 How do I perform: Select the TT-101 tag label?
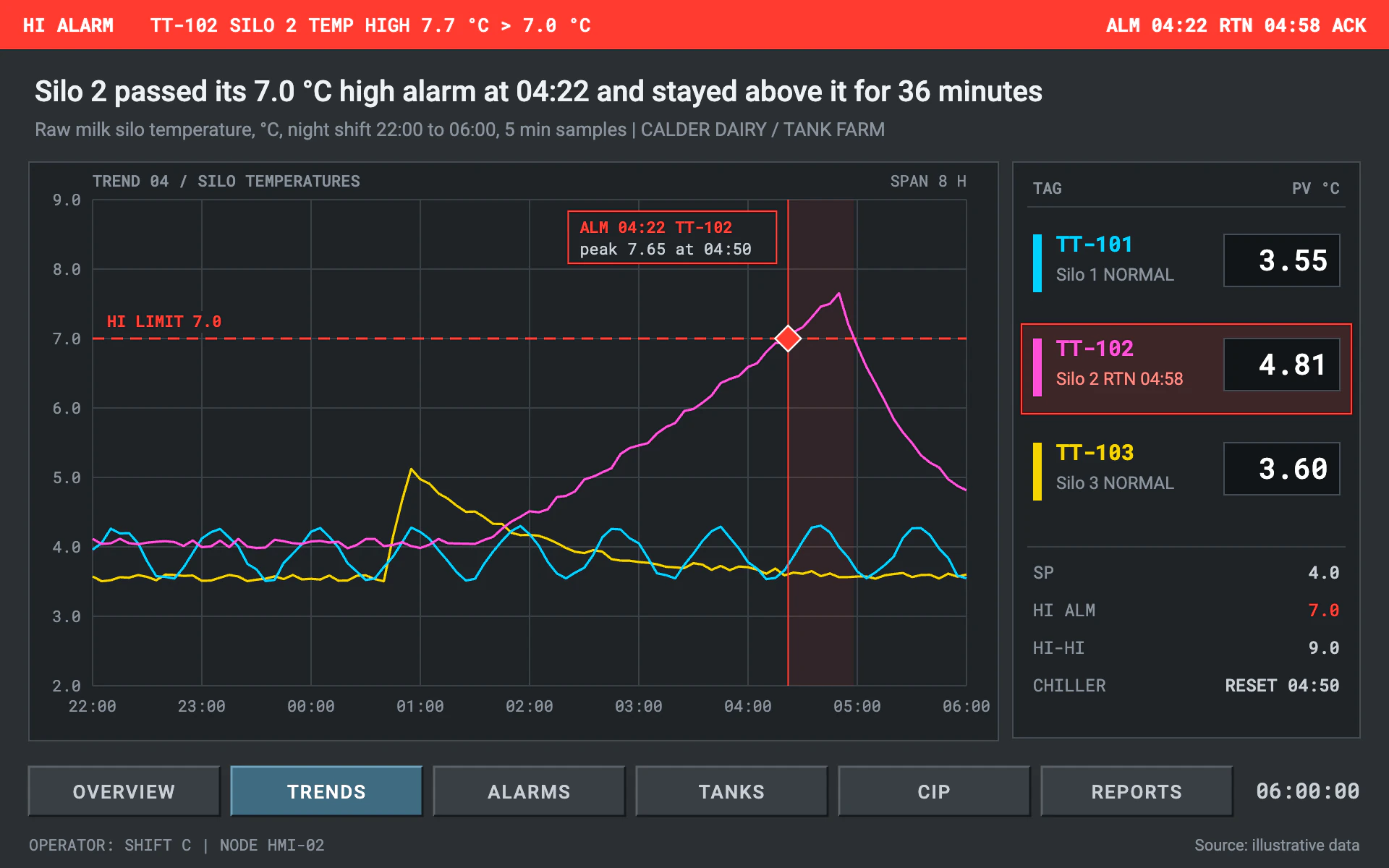pos(1094,244)
